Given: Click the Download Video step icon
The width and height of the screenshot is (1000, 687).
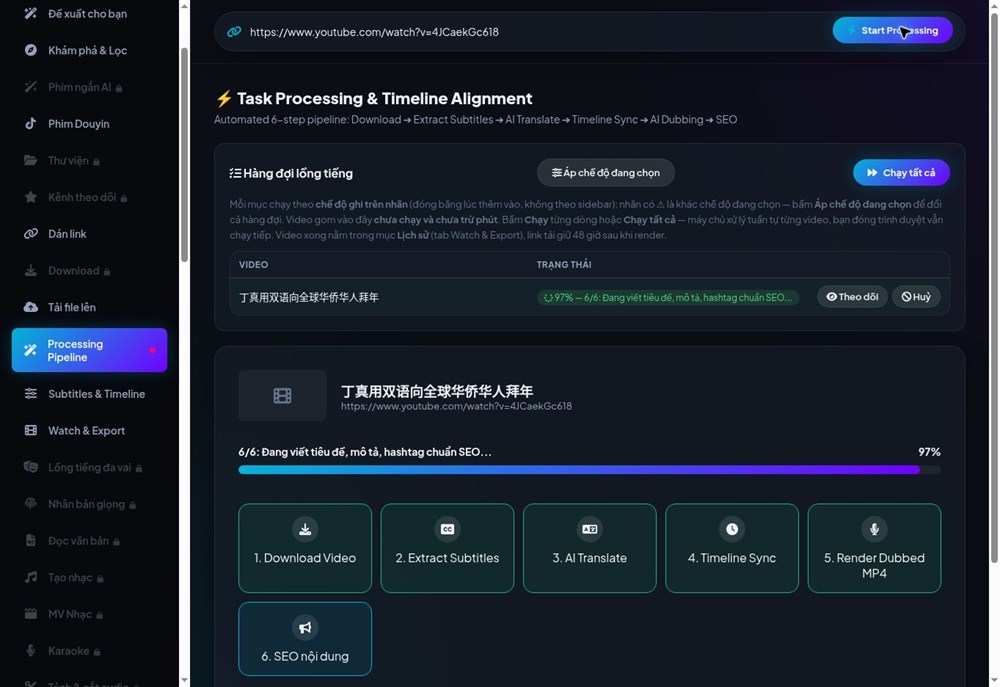Looking at the screenshot, I should tap(305, 529).
